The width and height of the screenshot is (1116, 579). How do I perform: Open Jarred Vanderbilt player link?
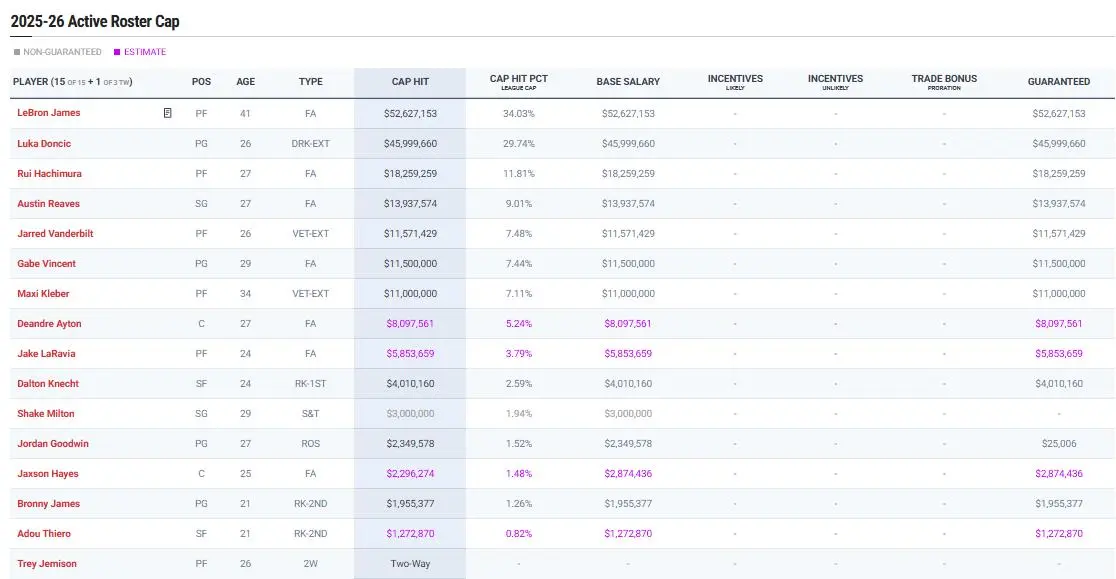(x=55, y=233)
